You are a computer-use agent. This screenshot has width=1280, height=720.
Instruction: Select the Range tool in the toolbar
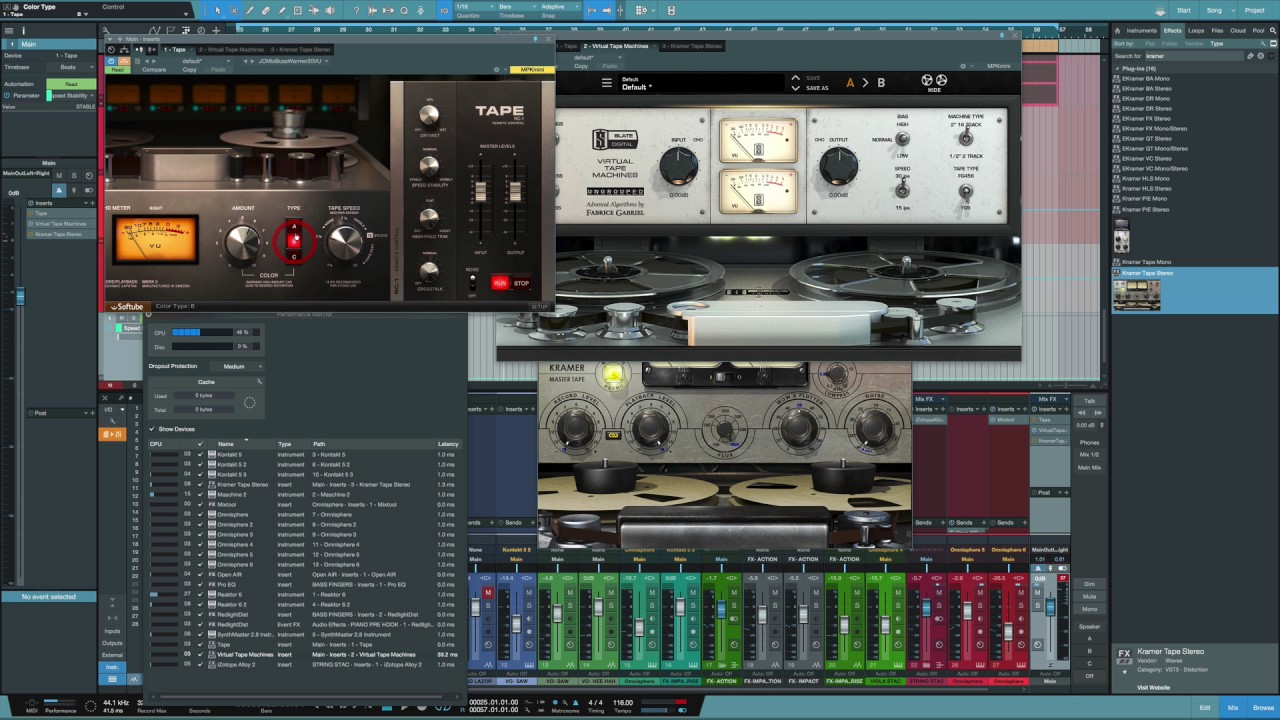pyautogui.click(x=234, y=10)
